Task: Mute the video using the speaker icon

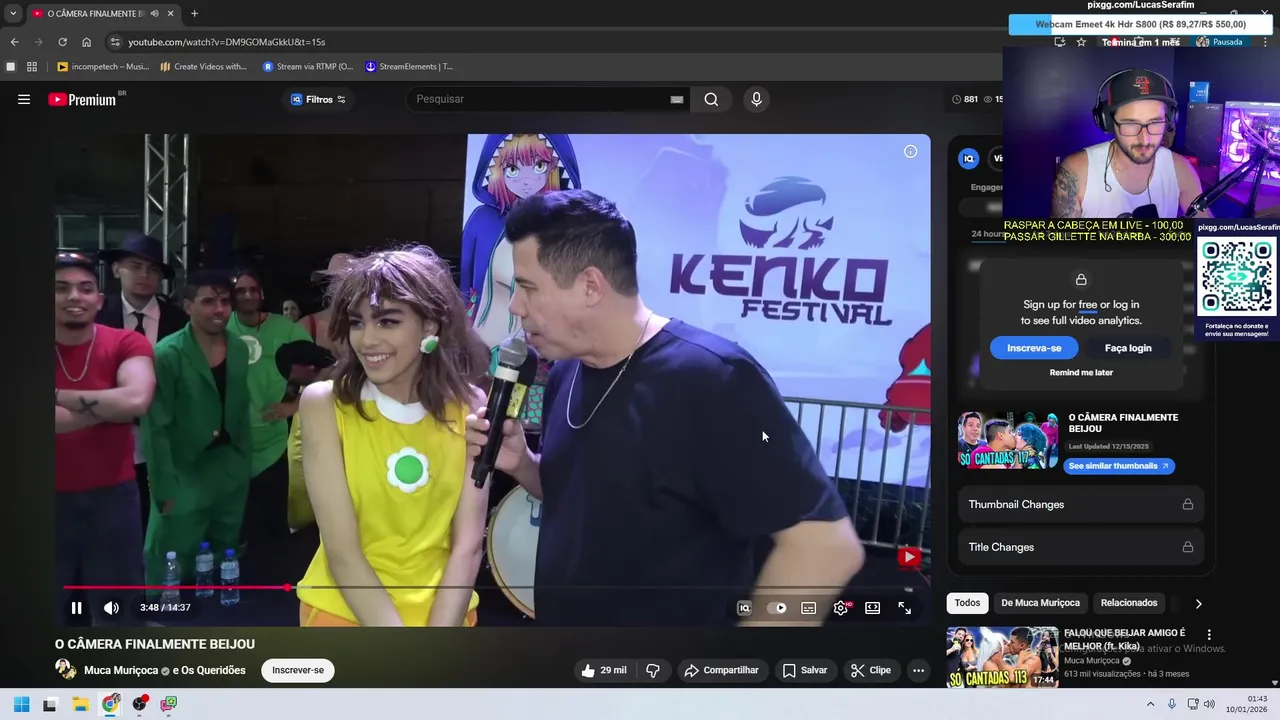Action: [x=111, y=608]
